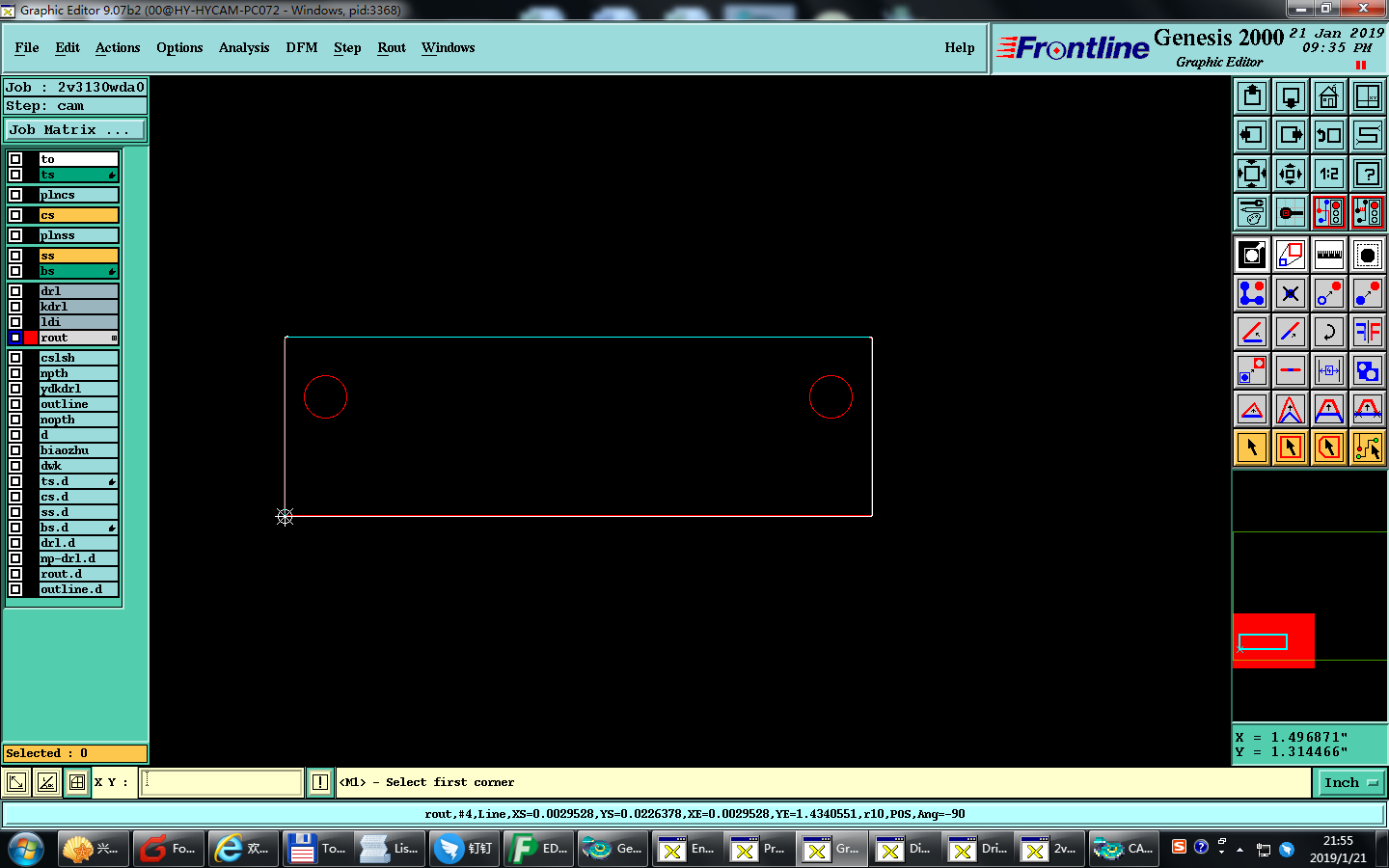Toggle display checkbox for layer drl
Screen dimensions: 1389x868
(15, 291)
